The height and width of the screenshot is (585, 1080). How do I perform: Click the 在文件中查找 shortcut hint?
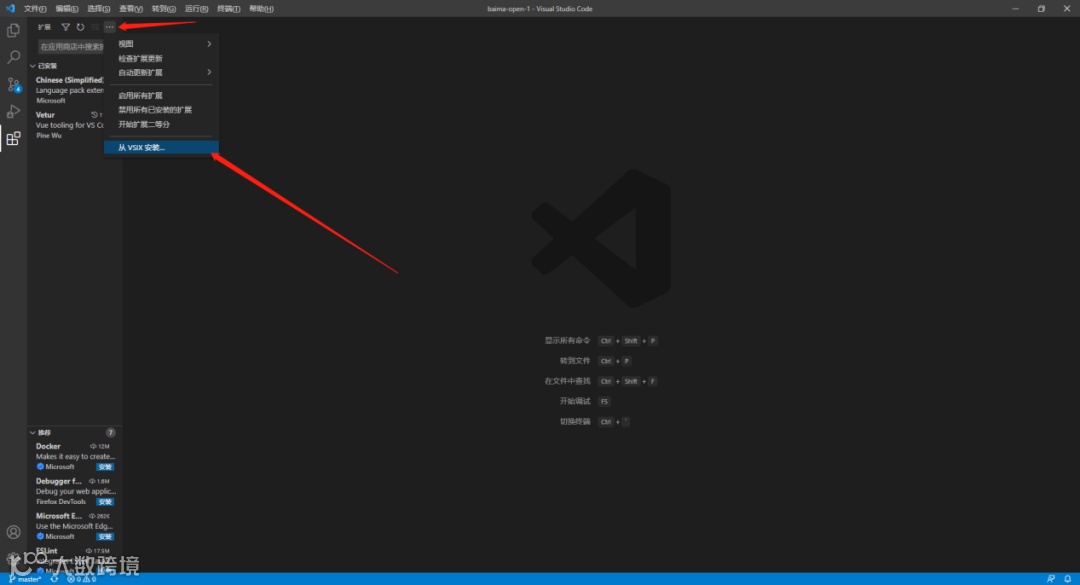(x=600, y=381)
